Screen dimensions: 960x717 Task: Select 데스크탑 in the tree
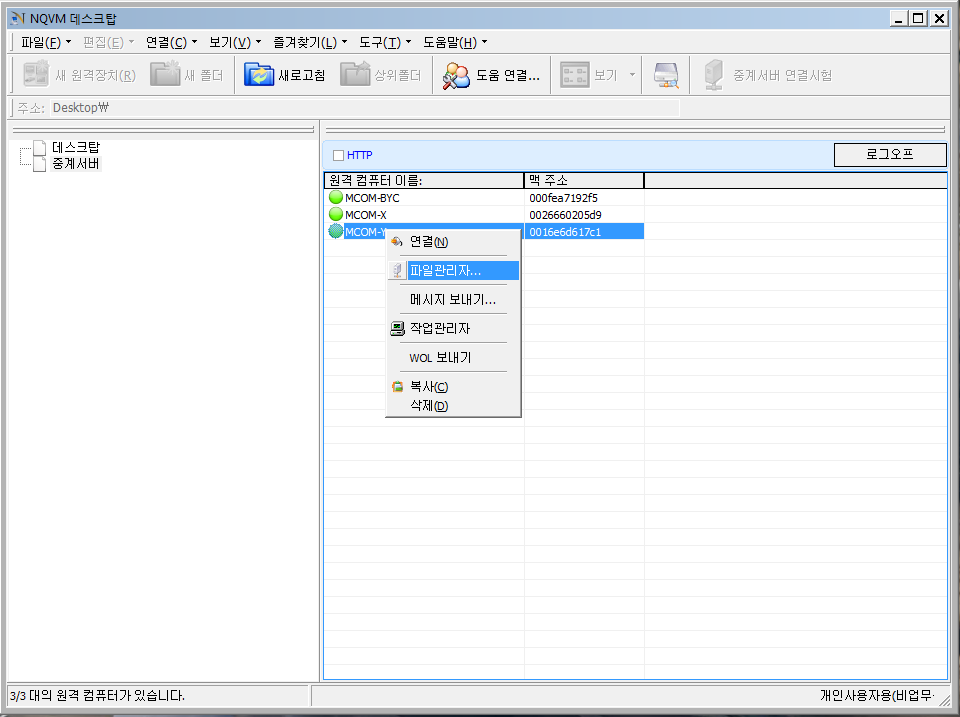[x=76, y=148]
